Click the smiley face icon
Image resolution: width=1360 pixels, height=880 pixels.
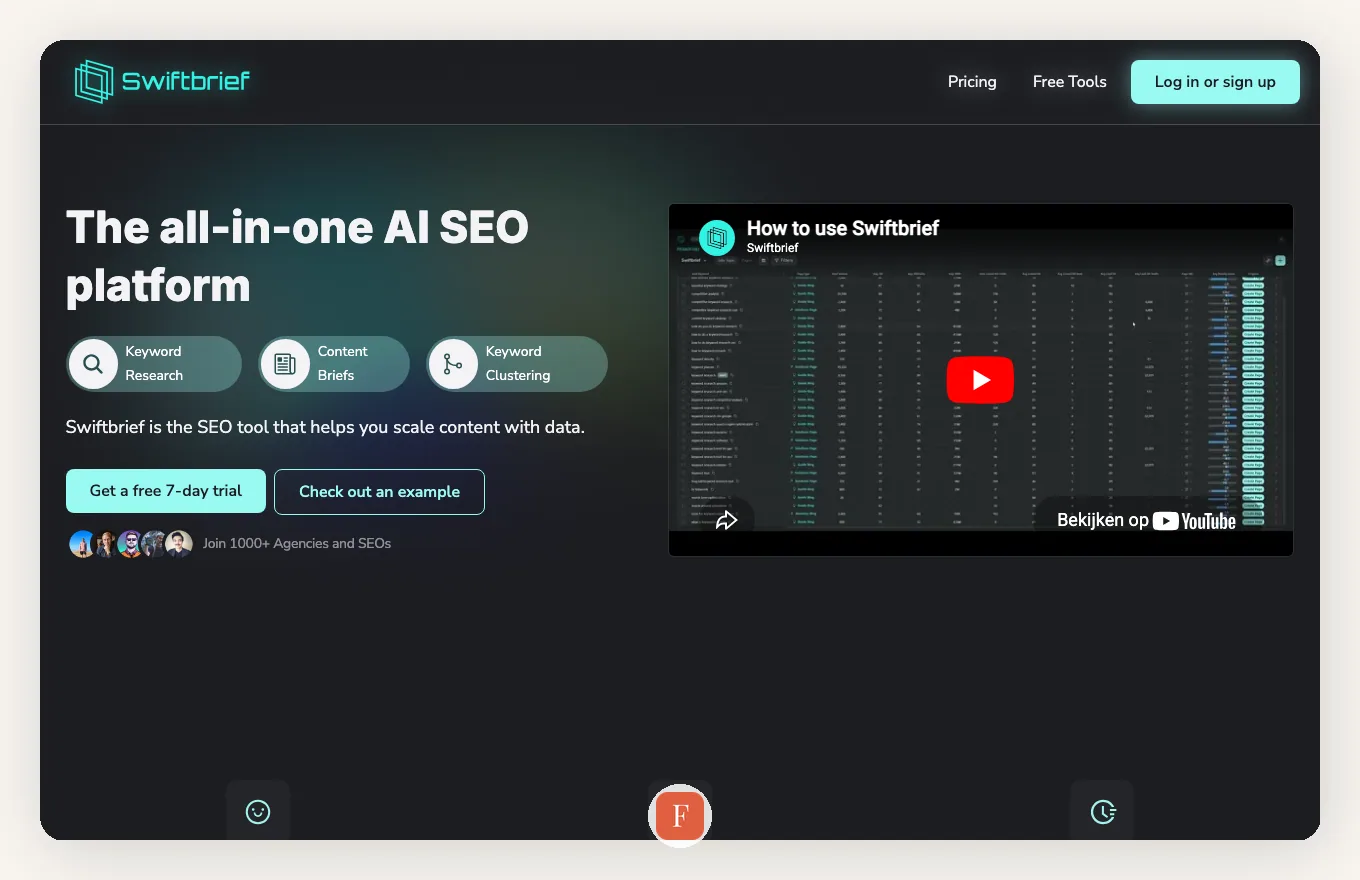pos(258,812)
